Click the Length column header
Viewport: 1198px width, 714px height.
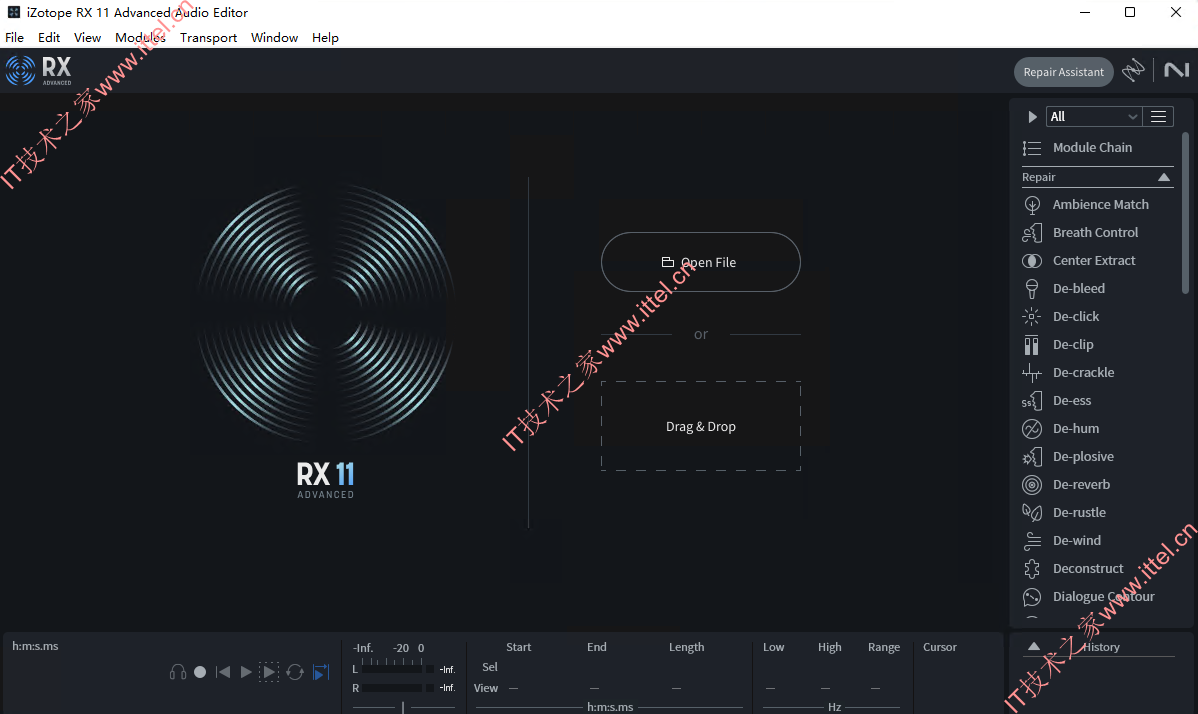[686, 647]
